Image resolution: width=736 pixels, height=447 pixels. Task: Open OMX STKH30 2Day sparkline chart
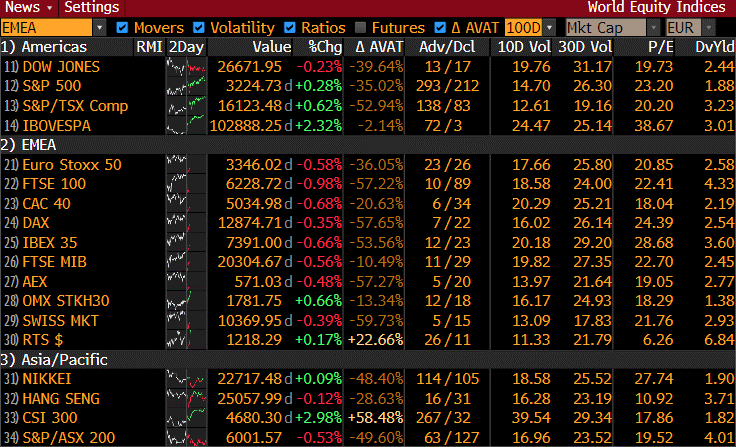[187, 301]
